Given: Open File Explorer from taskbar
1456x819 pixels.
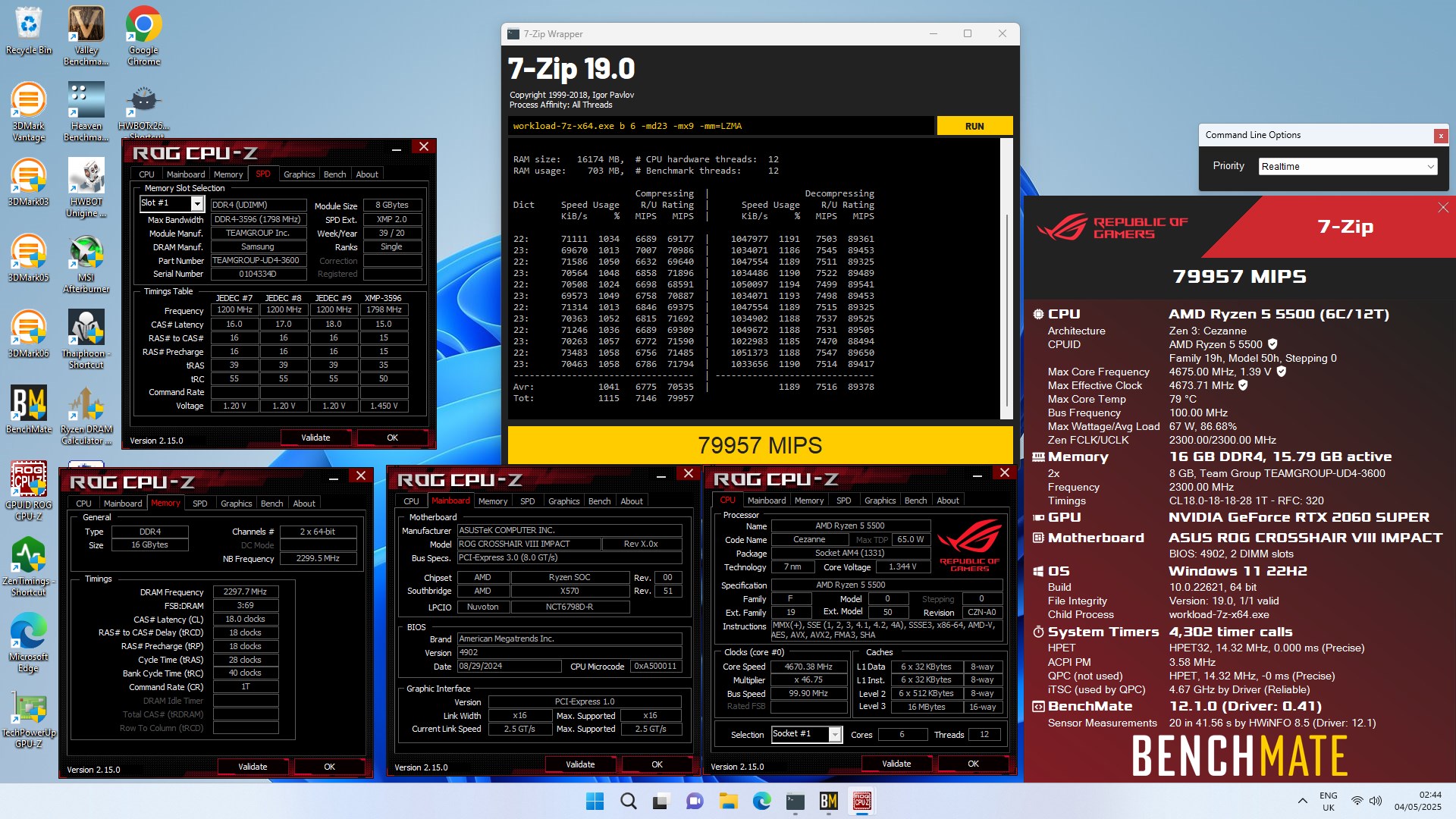Looking at the screenshot, I should coord(728,801).
